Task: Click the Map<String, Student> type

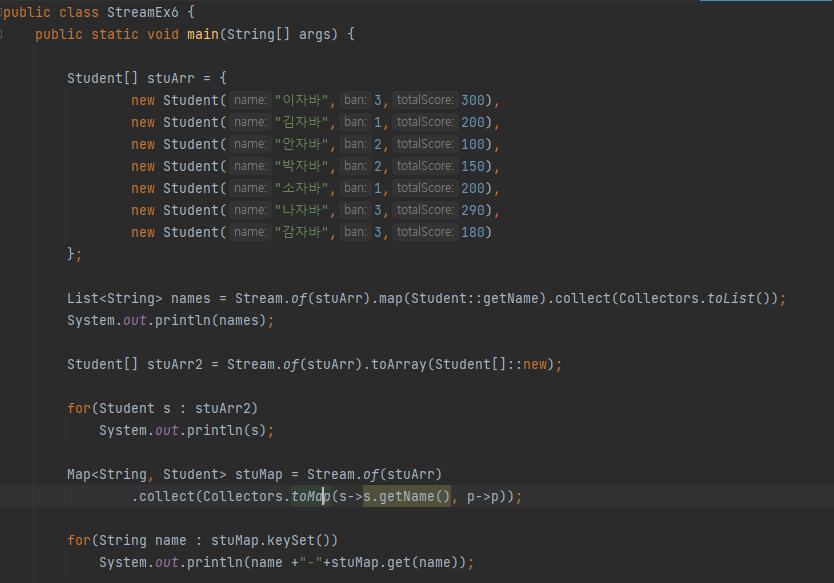Action: [146, 474]
